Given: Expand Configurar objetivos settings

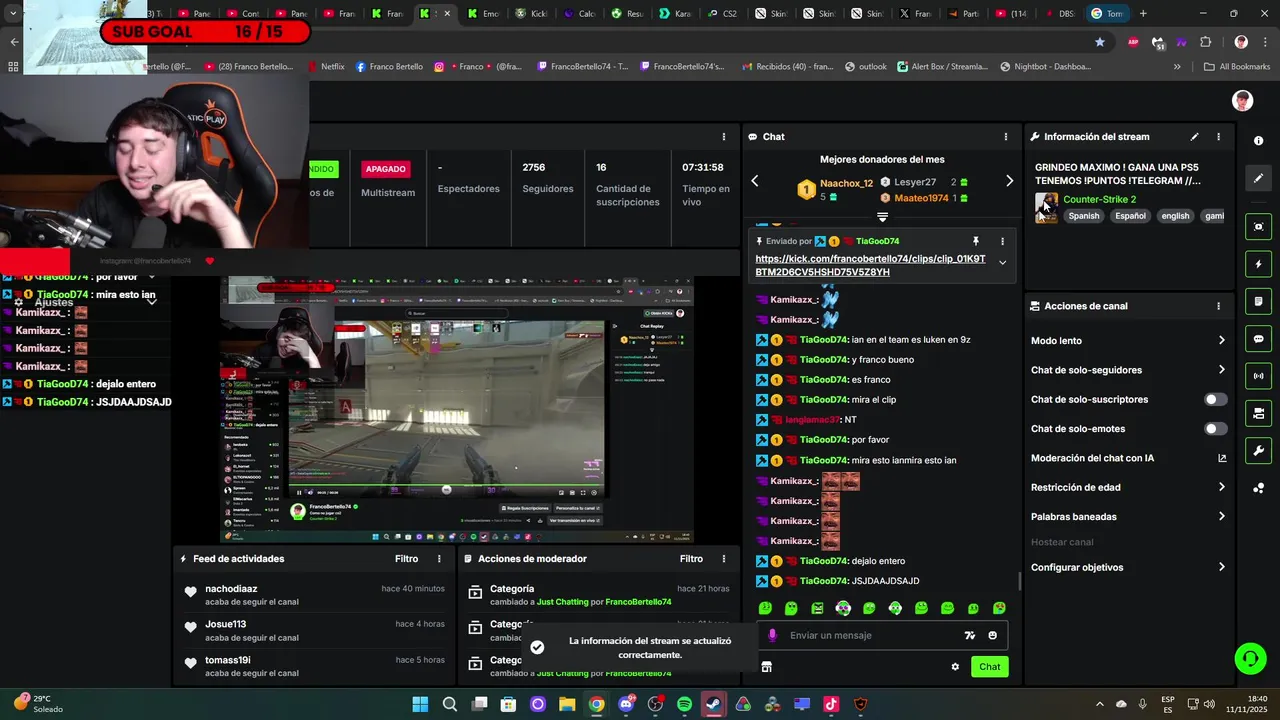Looking at the screenshot, I should 1128,567.
